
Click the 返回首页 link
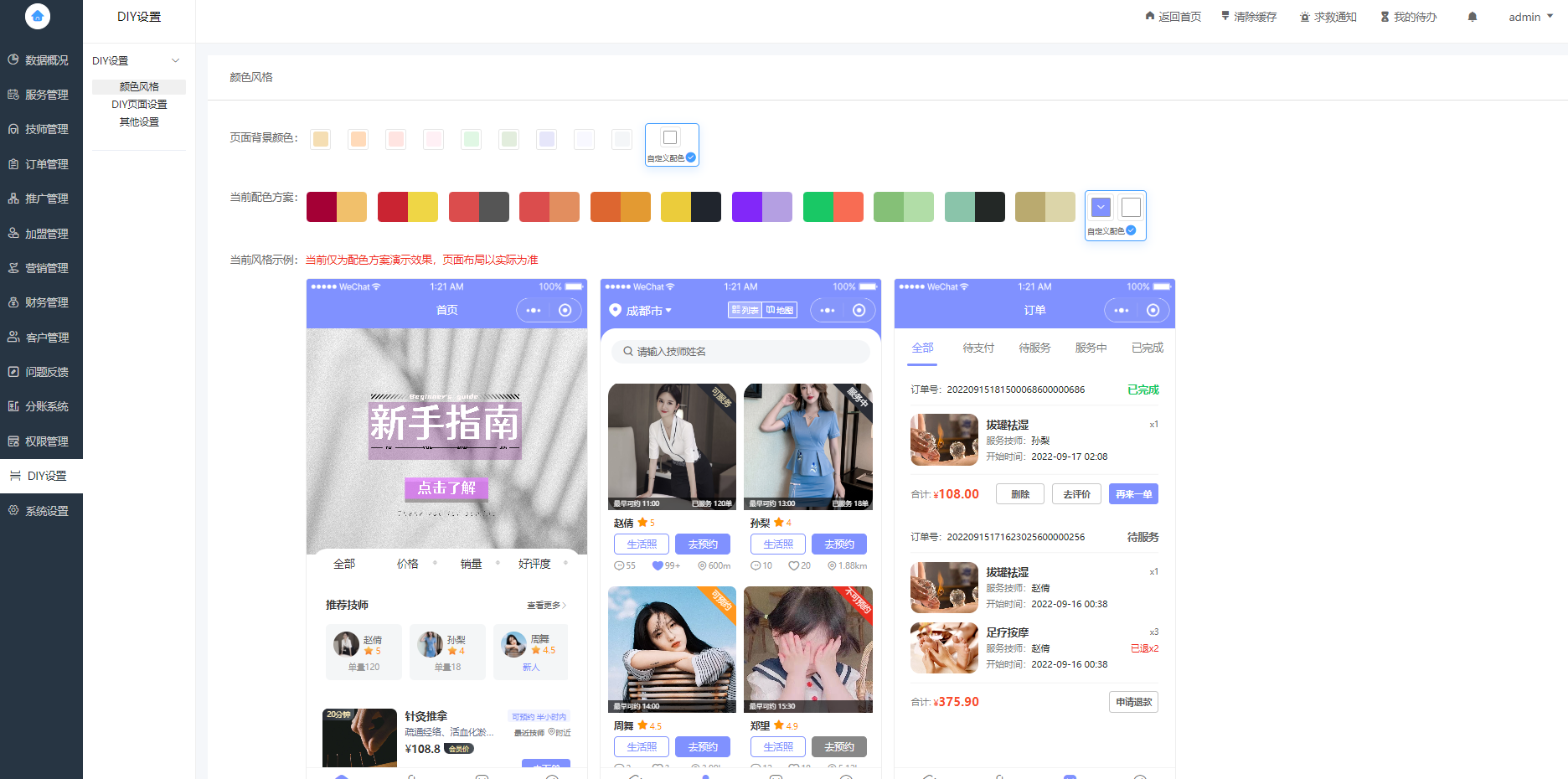pyautogui.click(x=1173, y=16)
